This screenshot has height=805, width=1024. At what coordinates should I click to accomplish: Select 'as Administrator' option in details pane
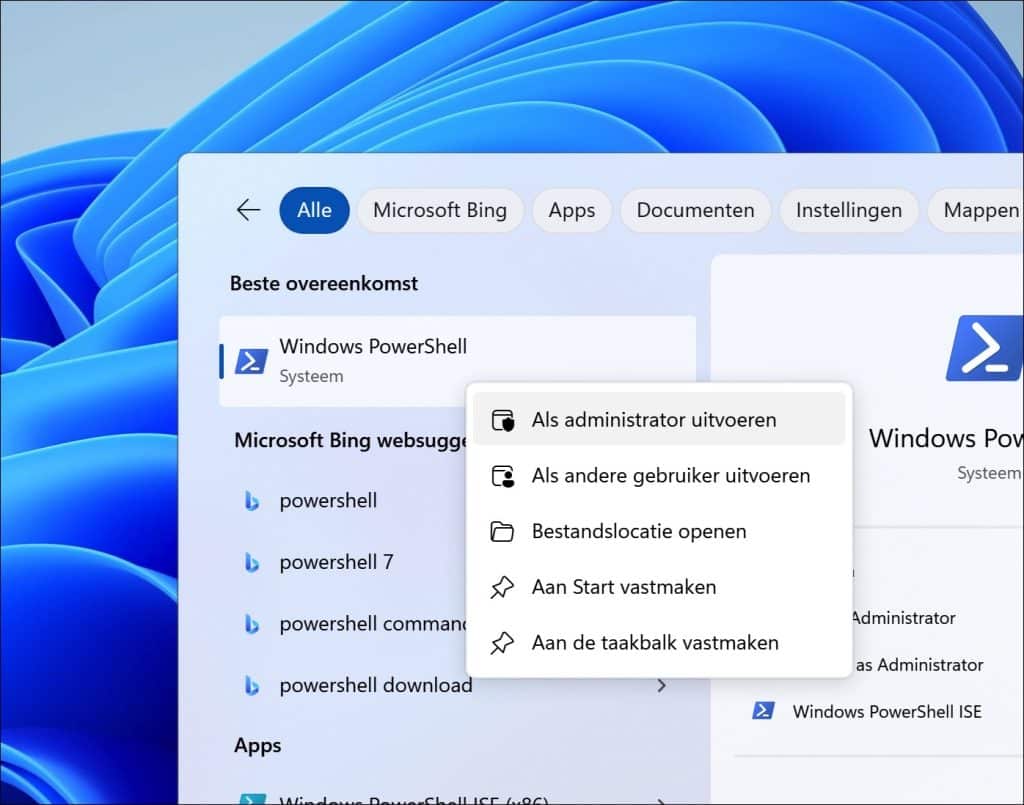point(920,665)
